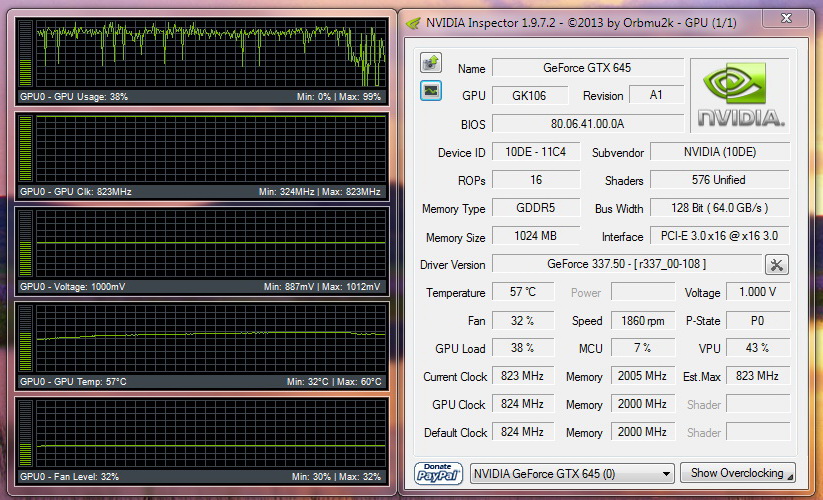Click the VPU value 43 %

[758, 348]
